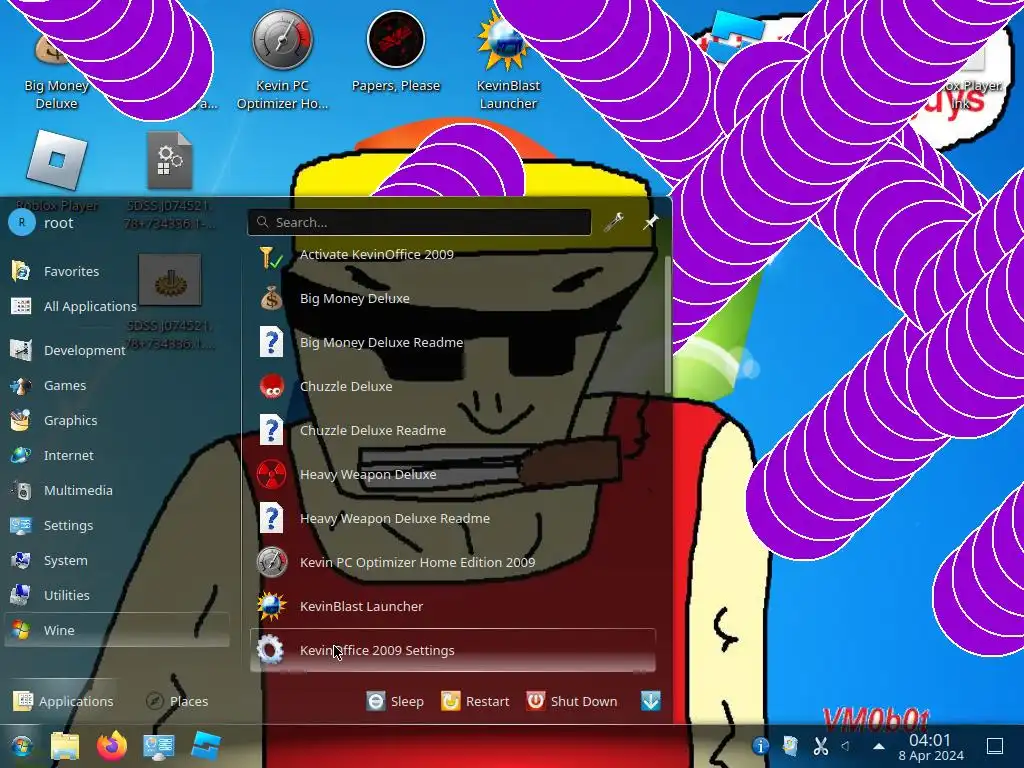Launch Big Money Deluxe from menu list

453,298
